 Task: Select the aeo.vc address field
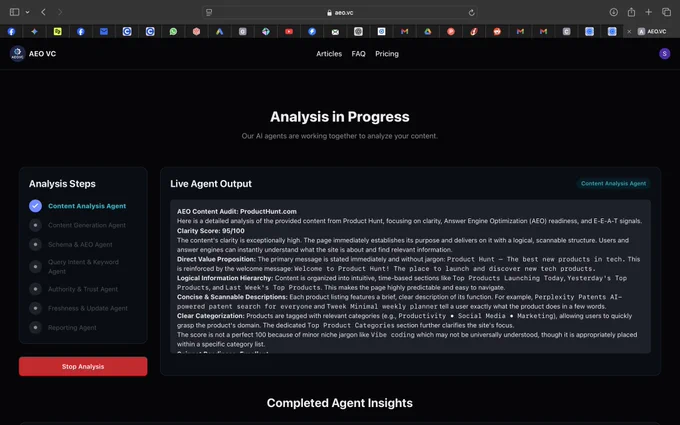[x=340, y=13]
